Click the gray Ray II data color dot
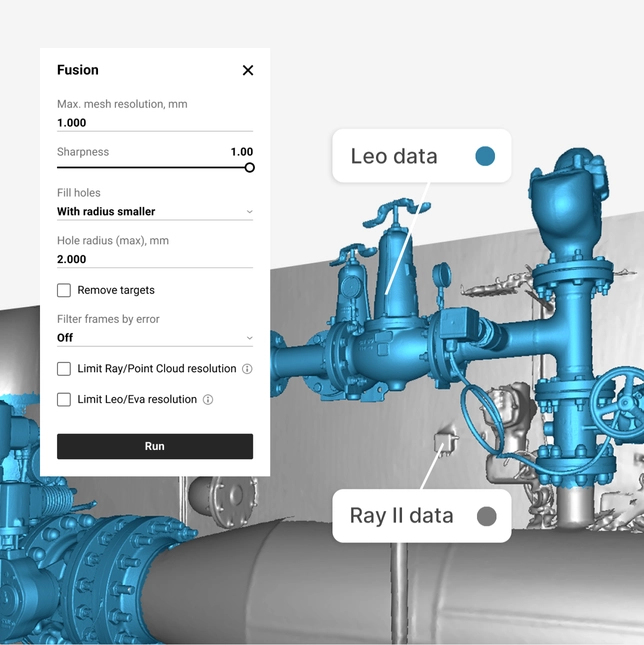This screenshot has height=645, width=644. pyautogui.click(x=486, y=516)
